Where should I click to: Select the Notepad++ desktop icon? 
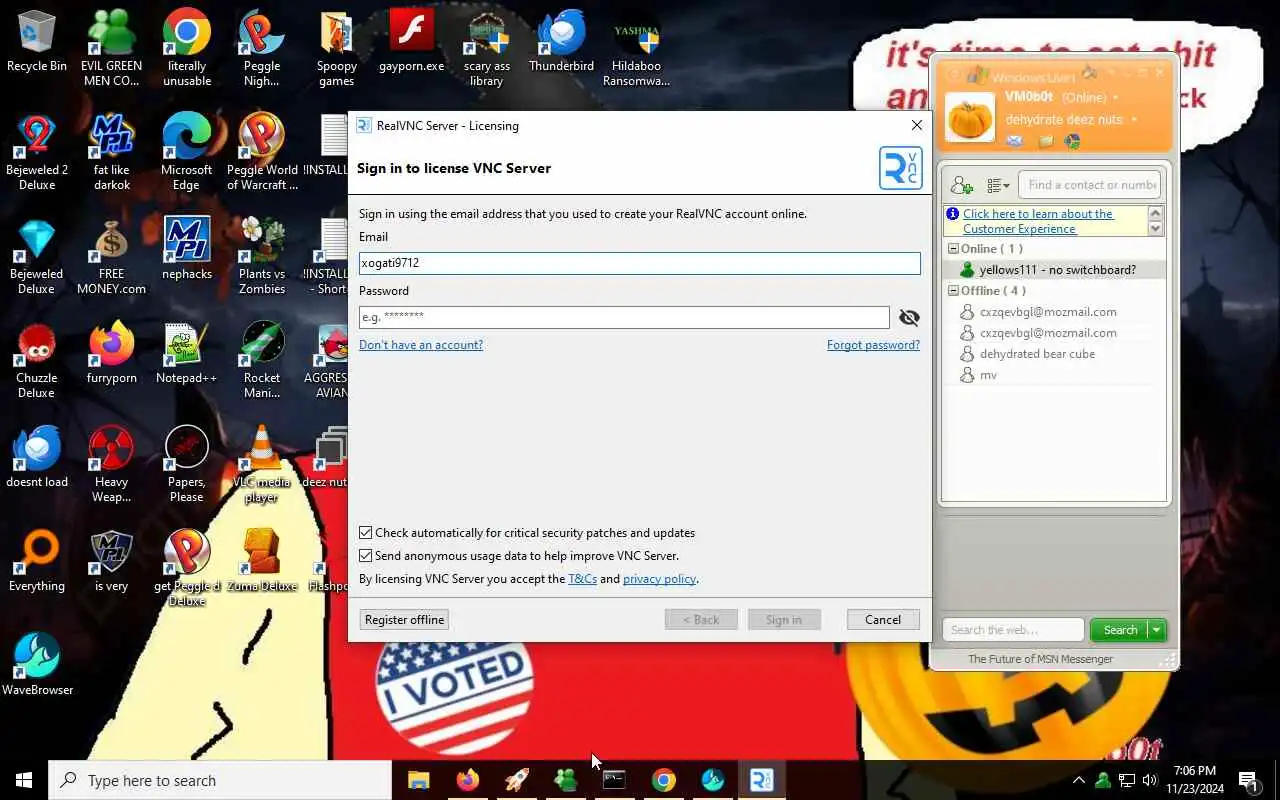186,352
